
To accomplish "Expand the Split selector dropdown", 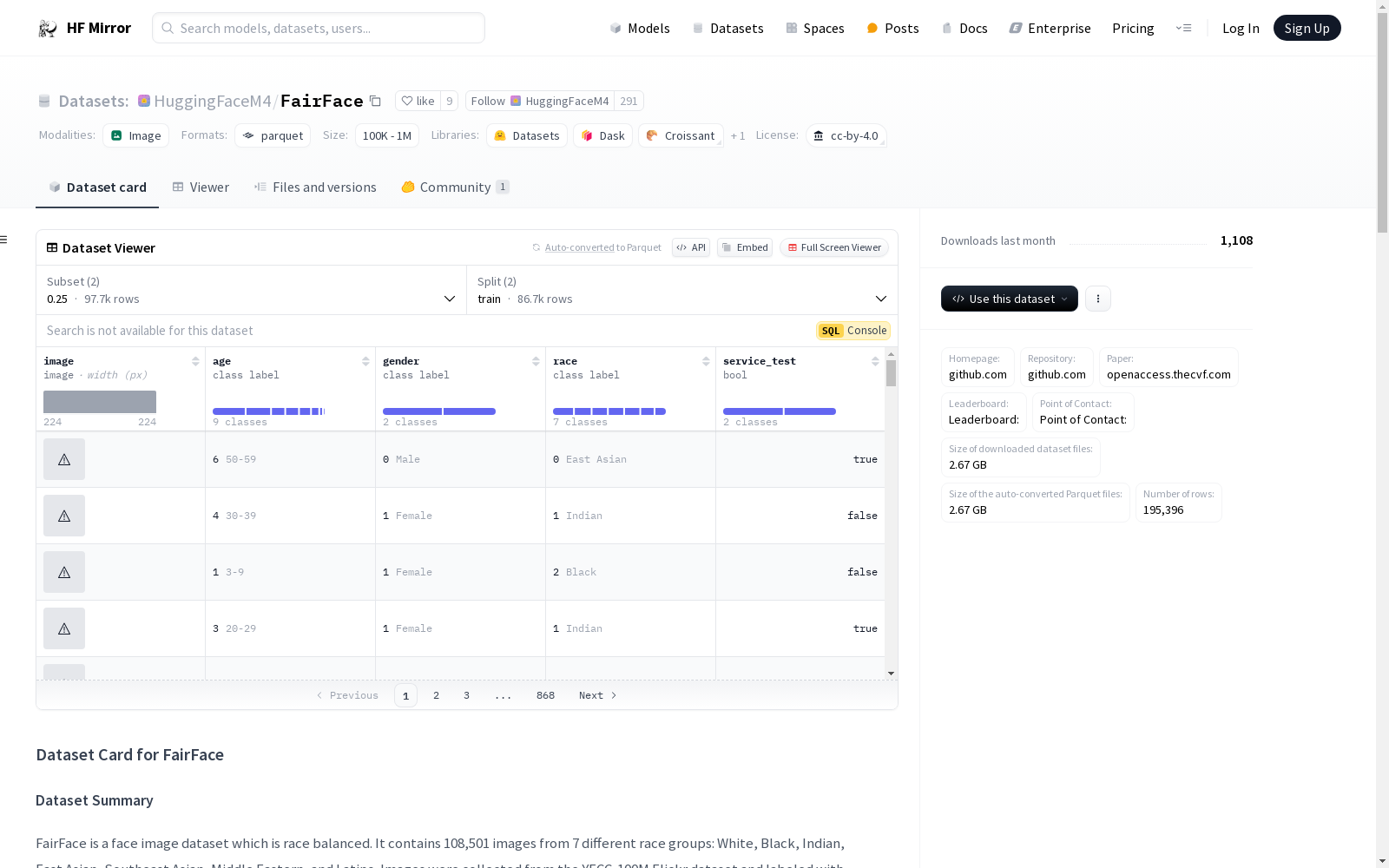I will (682, 290).
